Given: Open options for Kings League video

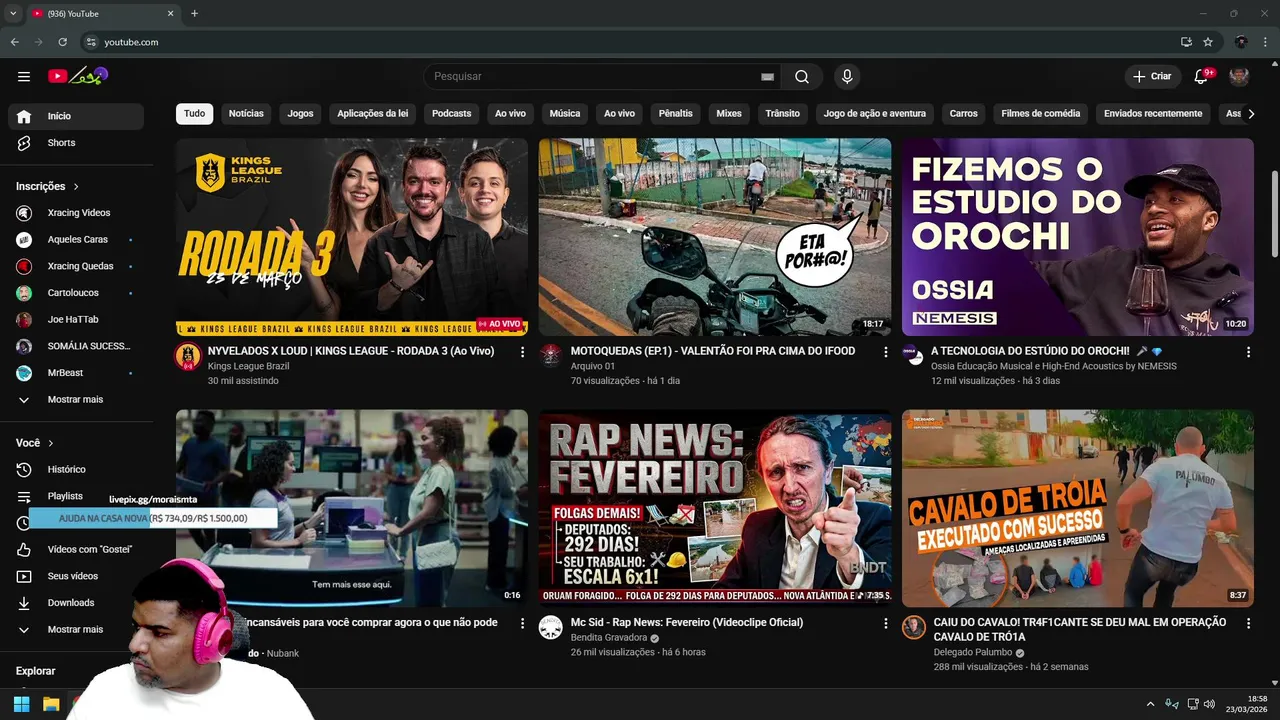Looking at the screenshot, I should [522, 352].
